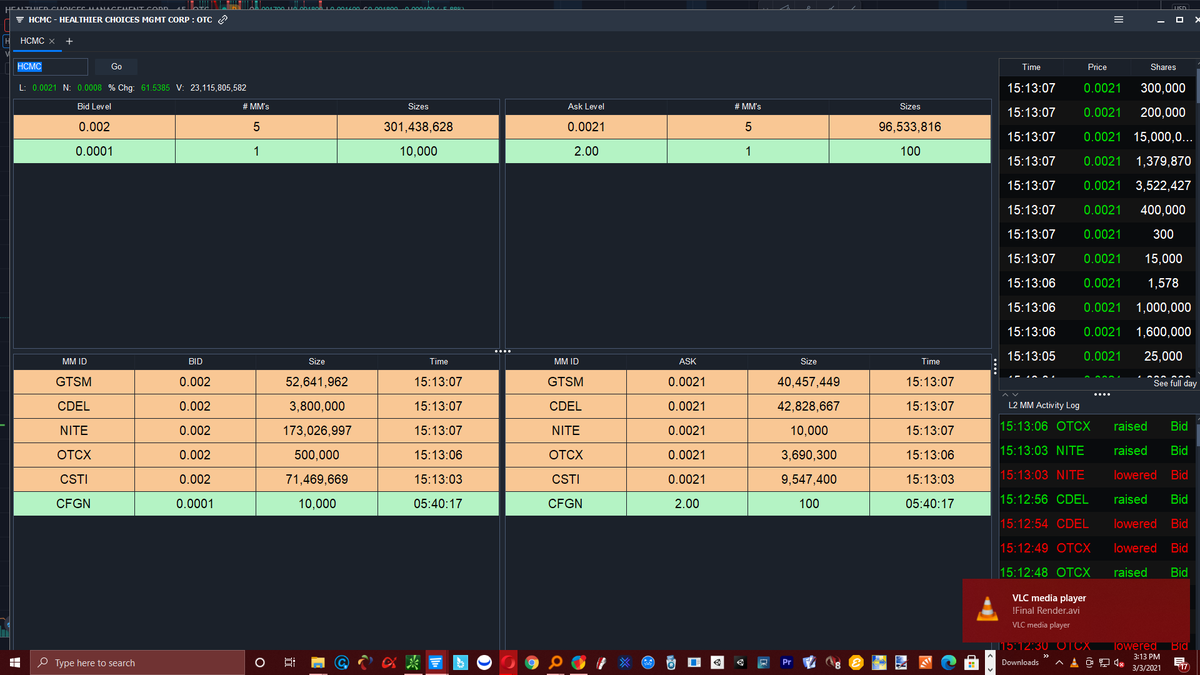1200x675 pixels.
Task: Click VLC cone in system tray
Action: pos(1074,662)
